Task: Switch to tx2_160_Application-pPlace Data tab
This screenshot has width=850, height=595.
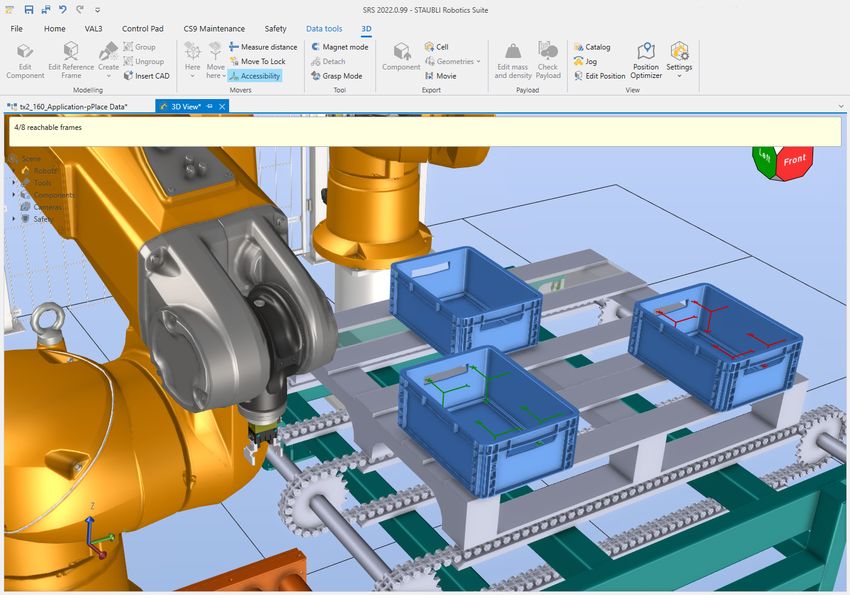Action: tap(68, 107)
